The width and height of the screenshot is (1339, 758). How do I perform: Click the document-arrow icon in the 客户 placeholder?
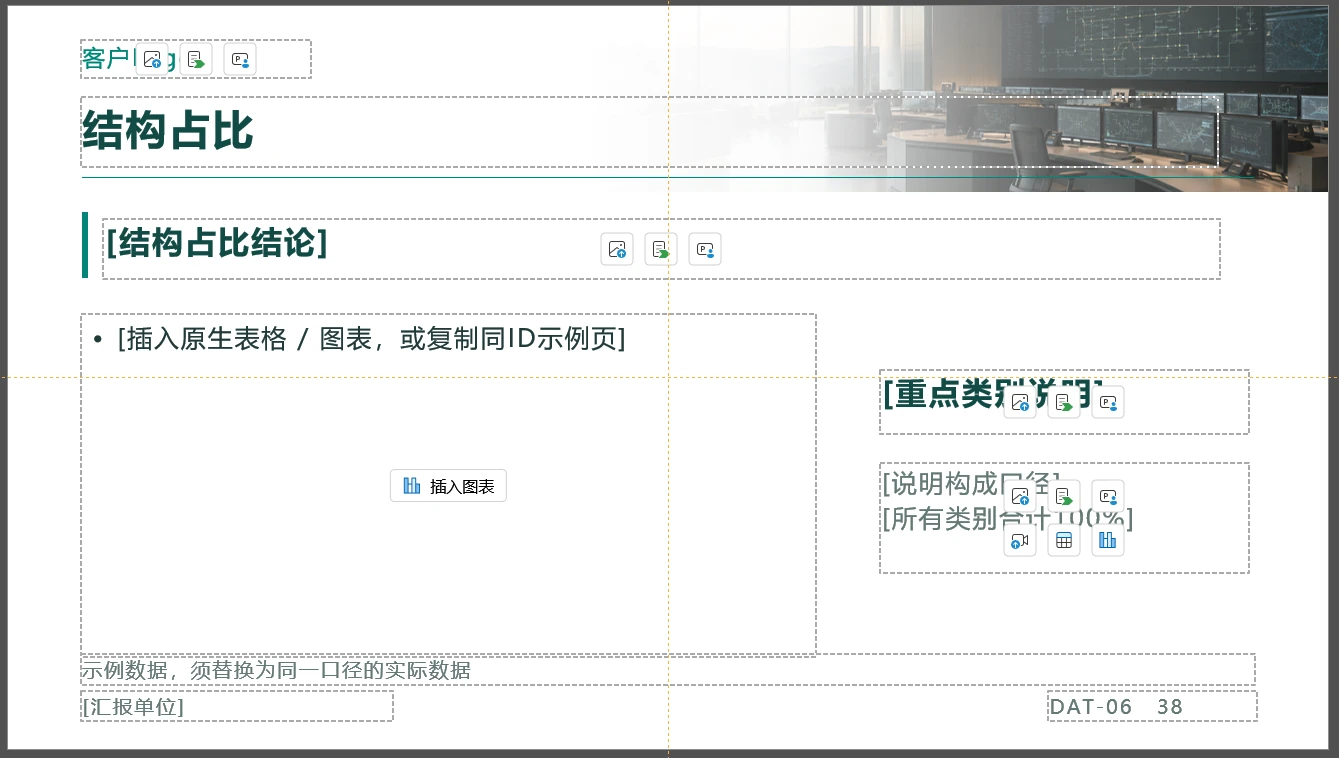pos(196,60)
